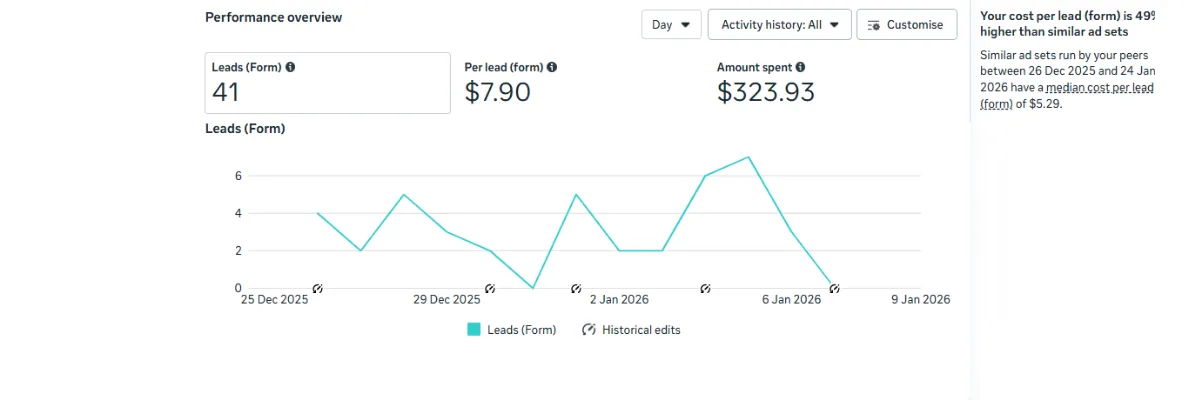Viewport: 1200px width, 400px height.
Task: Click the info icon beside Amount spent
Action: coord(800,67)
